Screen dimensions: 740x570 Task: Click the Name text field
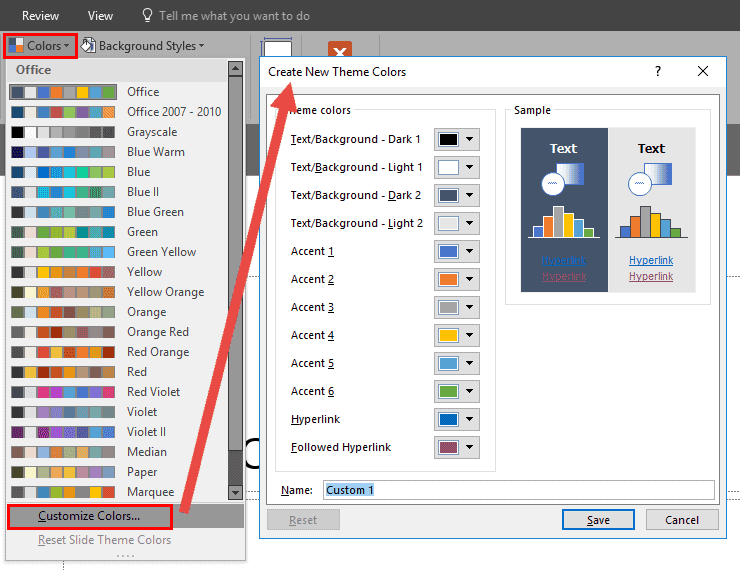pos(518,490)
